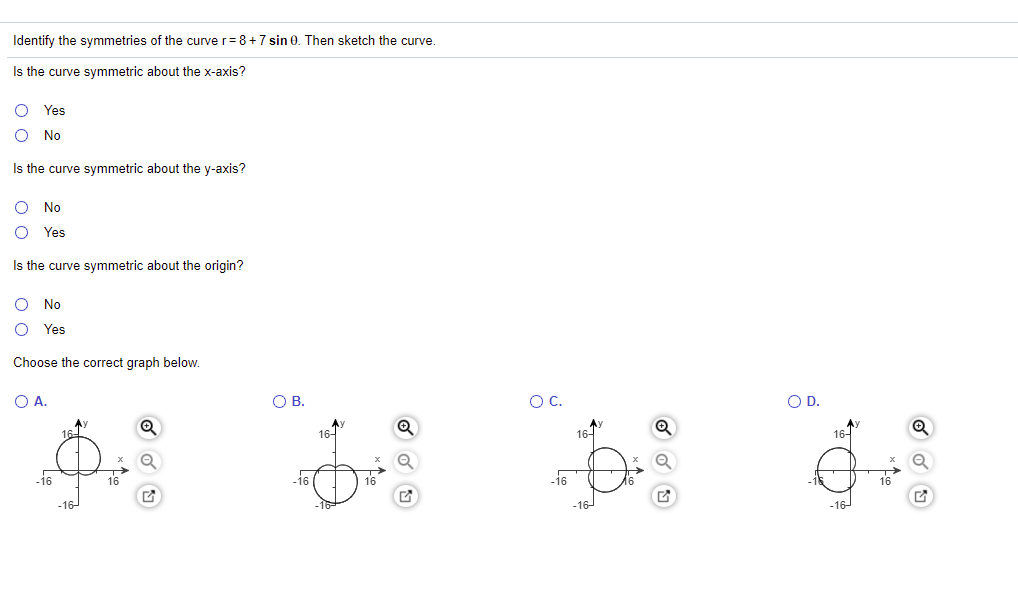This screenshot has height=612, width=1018.
Task: Open graph D in external window
Action: pos(920,496)
